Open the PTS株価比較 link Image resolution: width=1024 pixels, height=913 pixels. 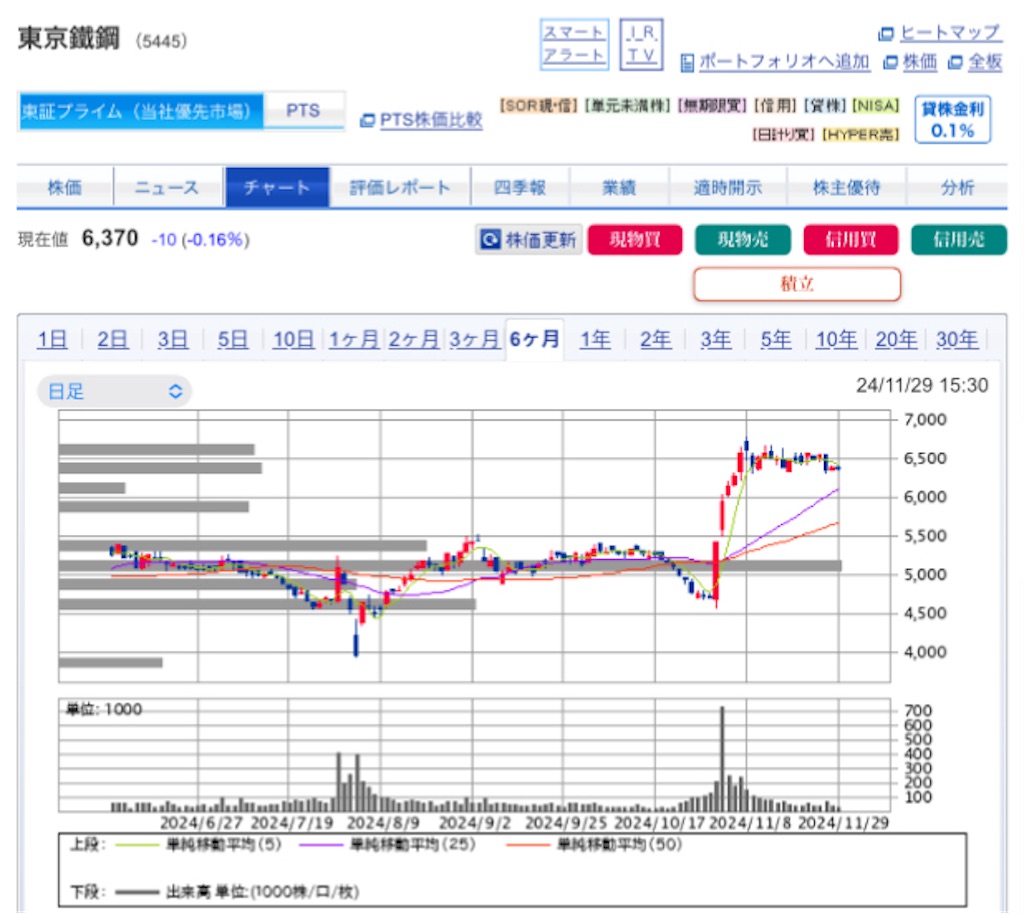click(x=431, y=120)
